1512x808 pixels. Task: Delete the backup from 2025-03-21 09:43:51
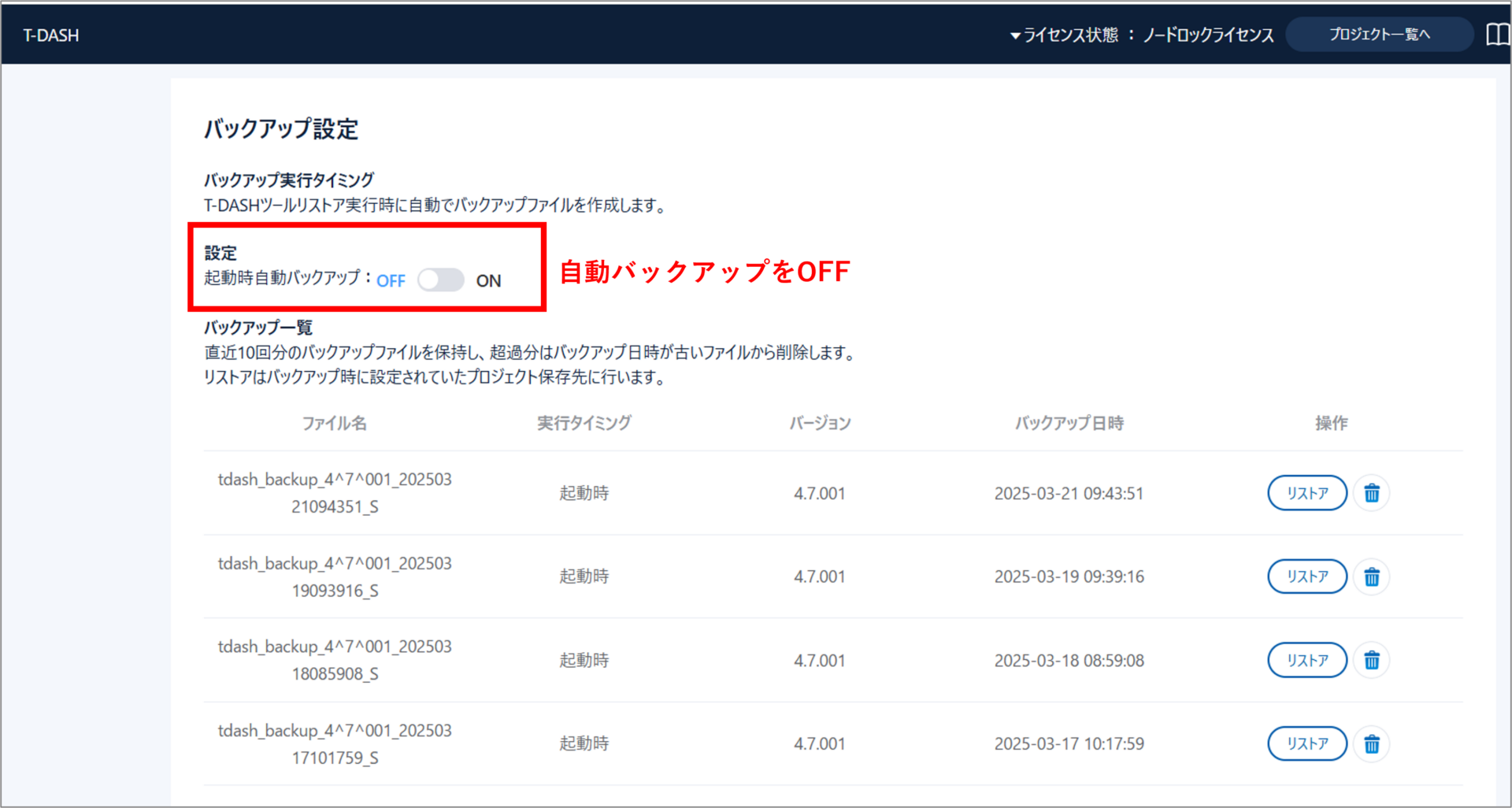(1371, 493)
